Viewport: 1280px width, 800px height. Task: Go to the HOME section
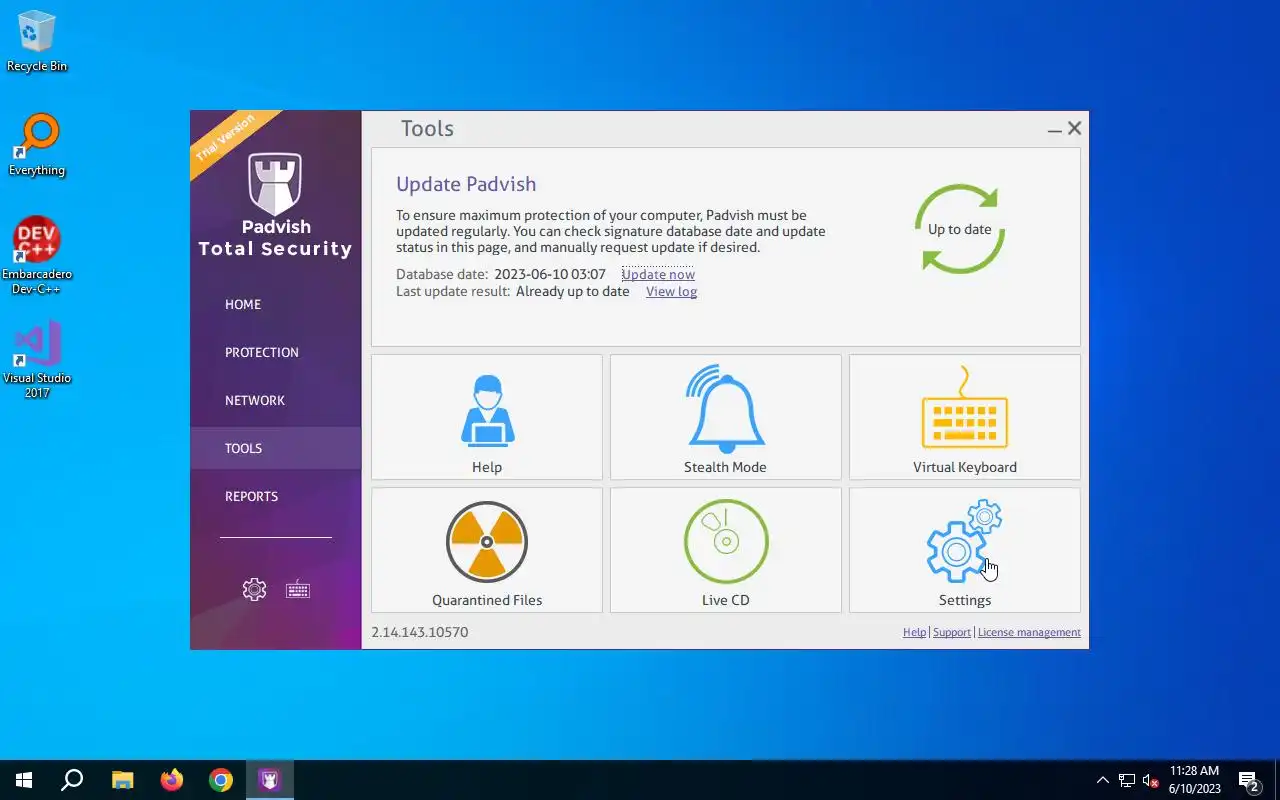click(275, 304)
